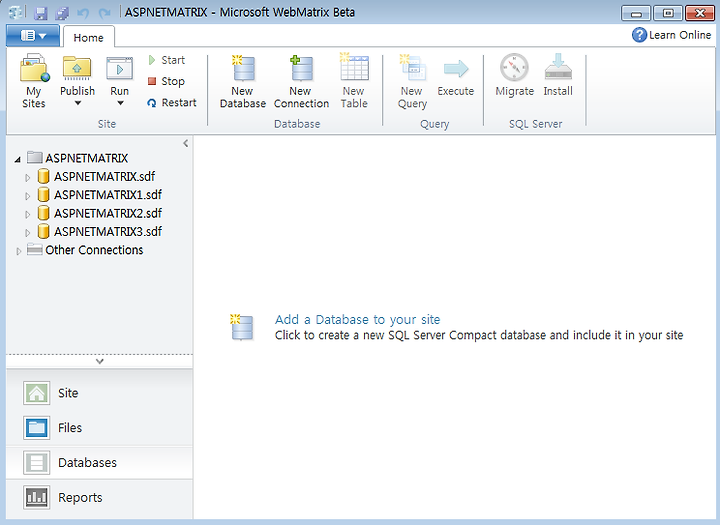Click the Redo icon in title bar

105,12
